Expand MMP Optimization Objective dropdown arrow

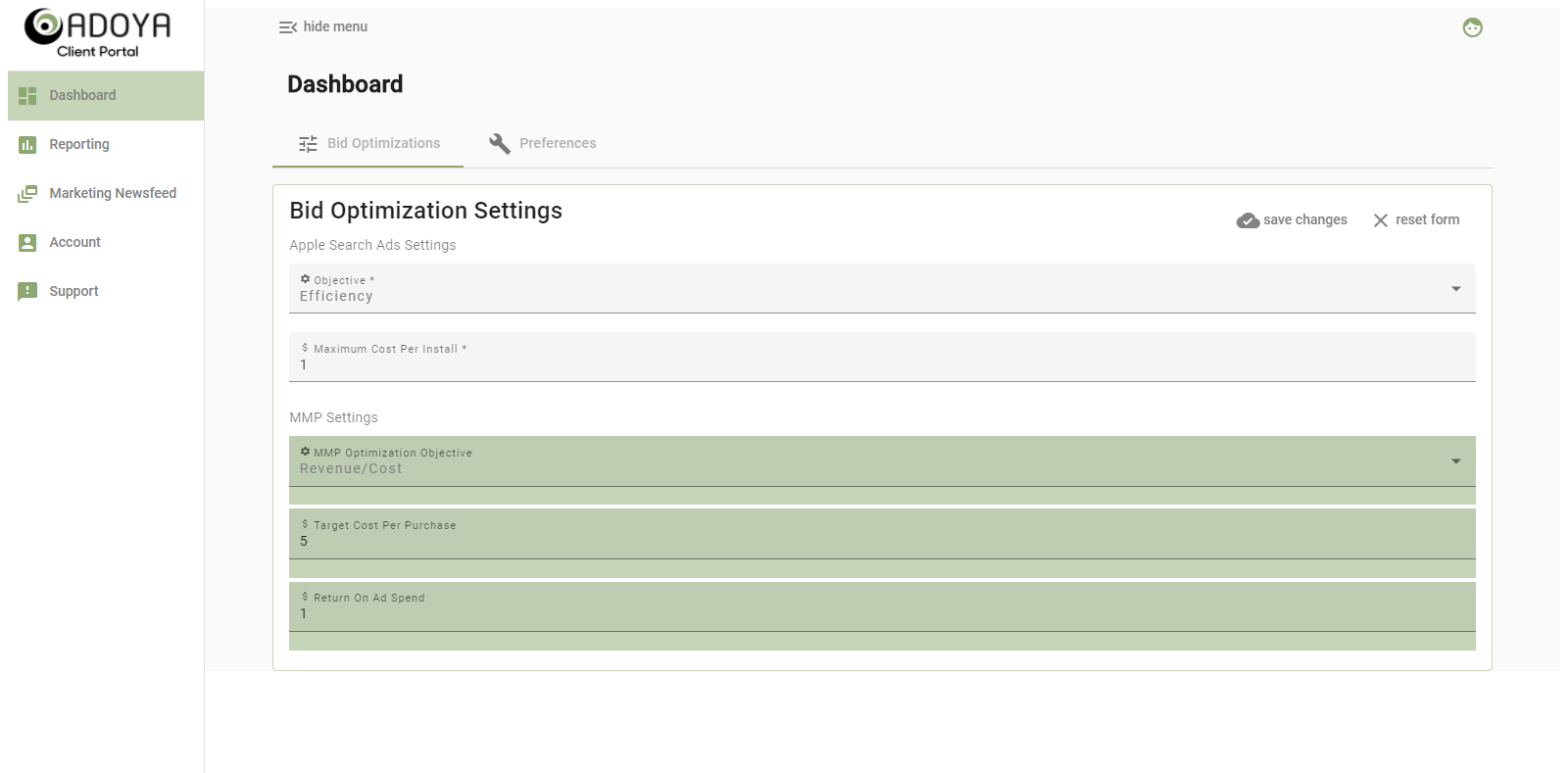tap(1456, 461)
